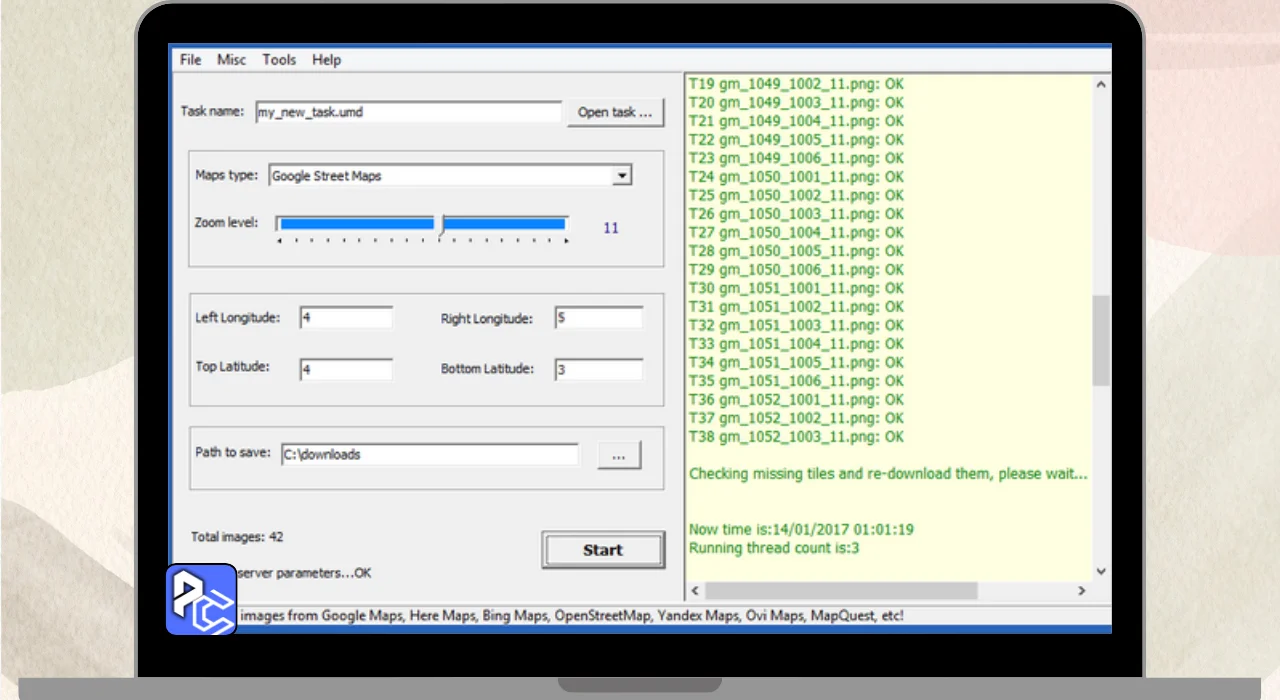This screenshot has height=700, width=1280.
Task: Click the Left Longitude field
Action: (x=346, y=317)
